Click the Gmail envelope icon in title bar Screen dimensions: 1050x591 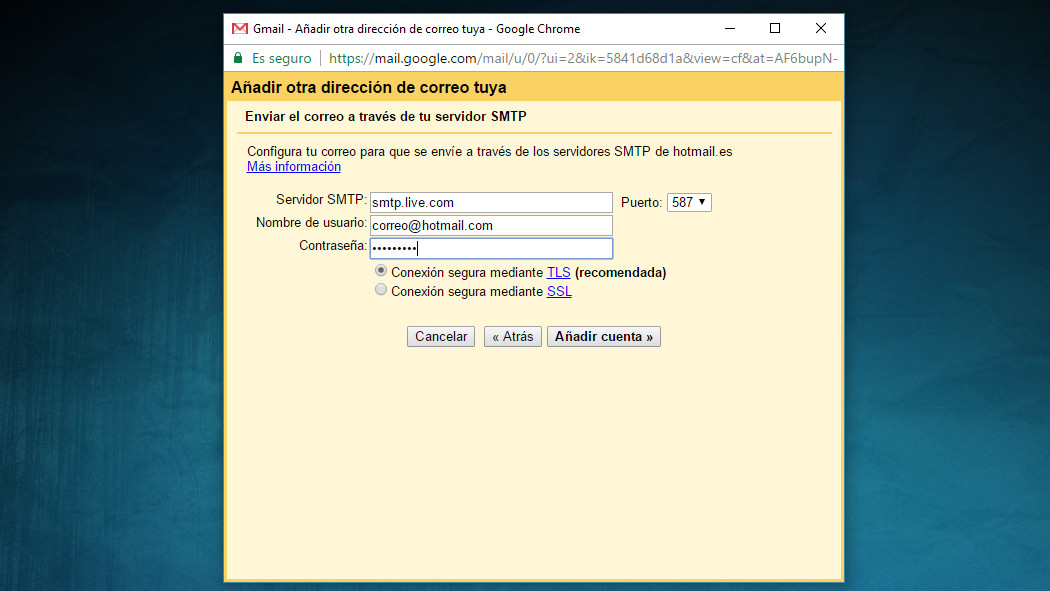click(x=240, y=28)
